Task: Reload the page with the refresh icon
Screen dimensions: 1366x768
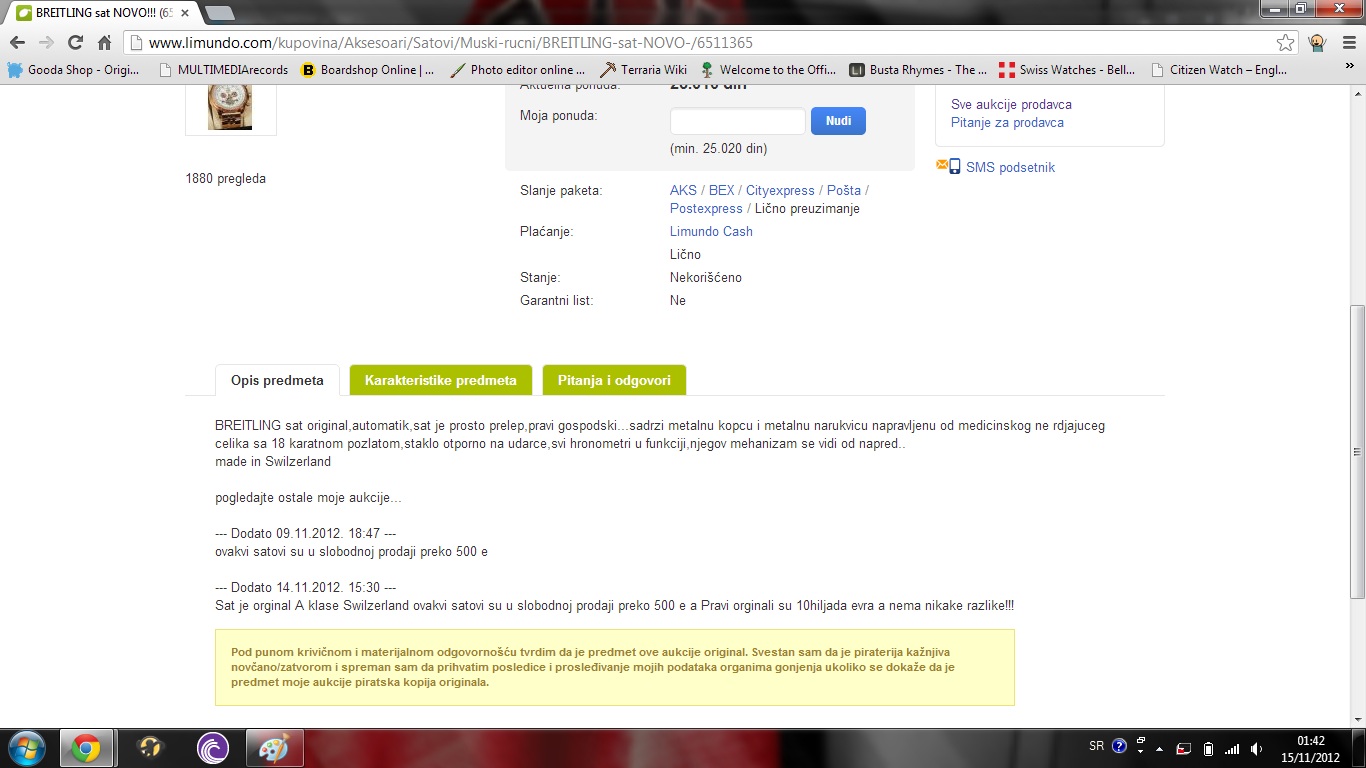Action: pyautogui.click(x=75, y=43)
